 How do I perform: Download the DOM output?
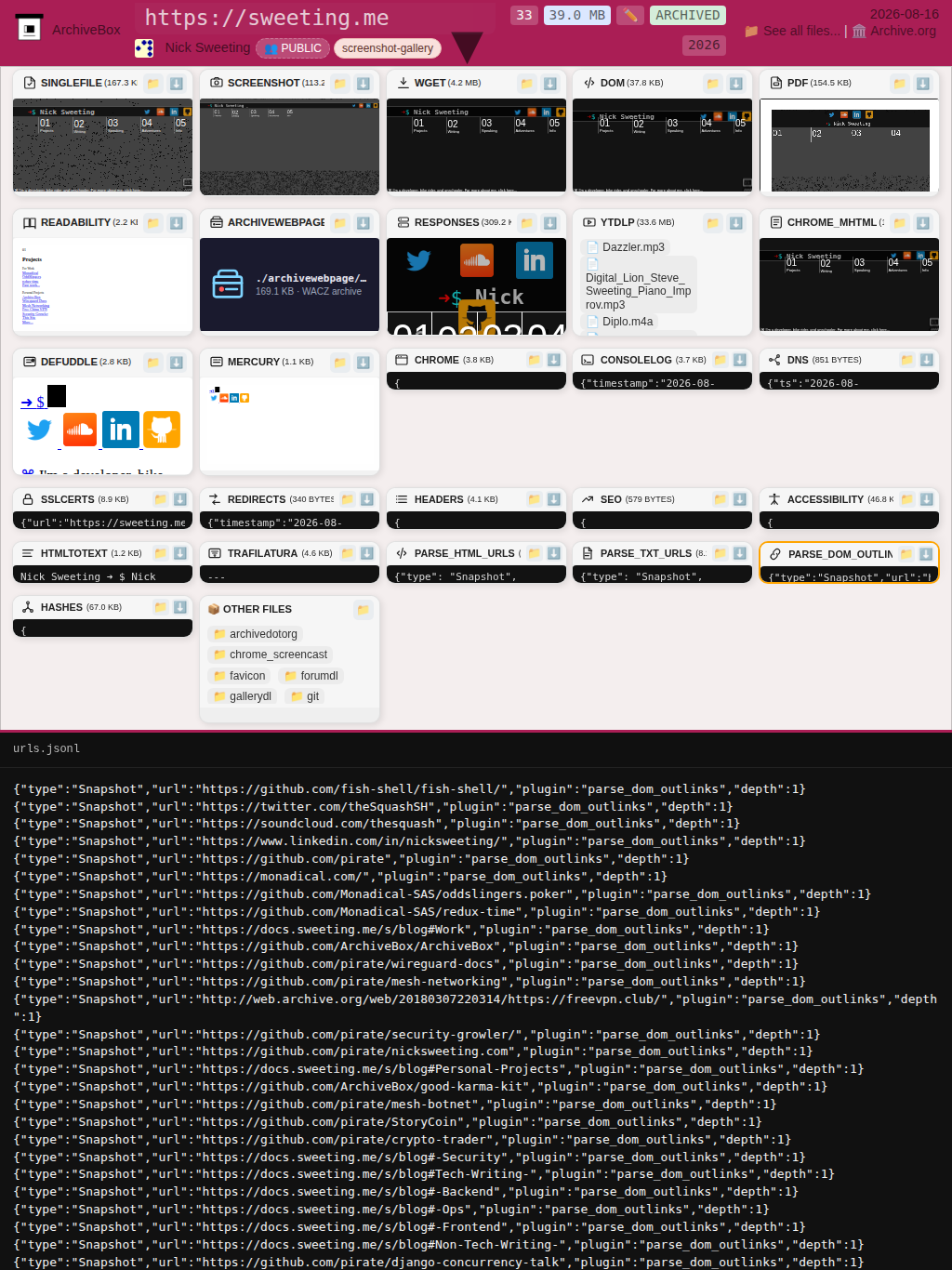point(736,84)
